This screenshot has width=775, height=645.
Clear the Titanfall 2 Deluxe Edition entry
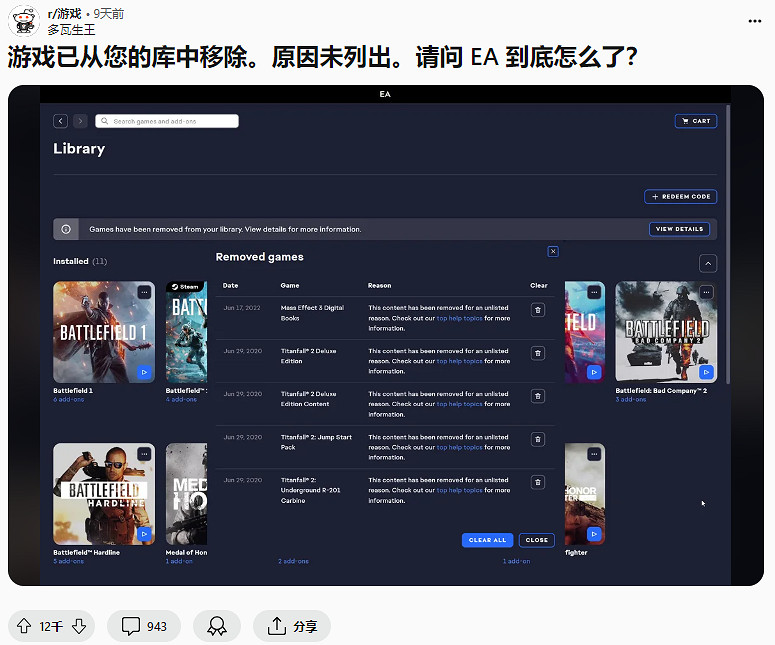[x=538, y=353]
